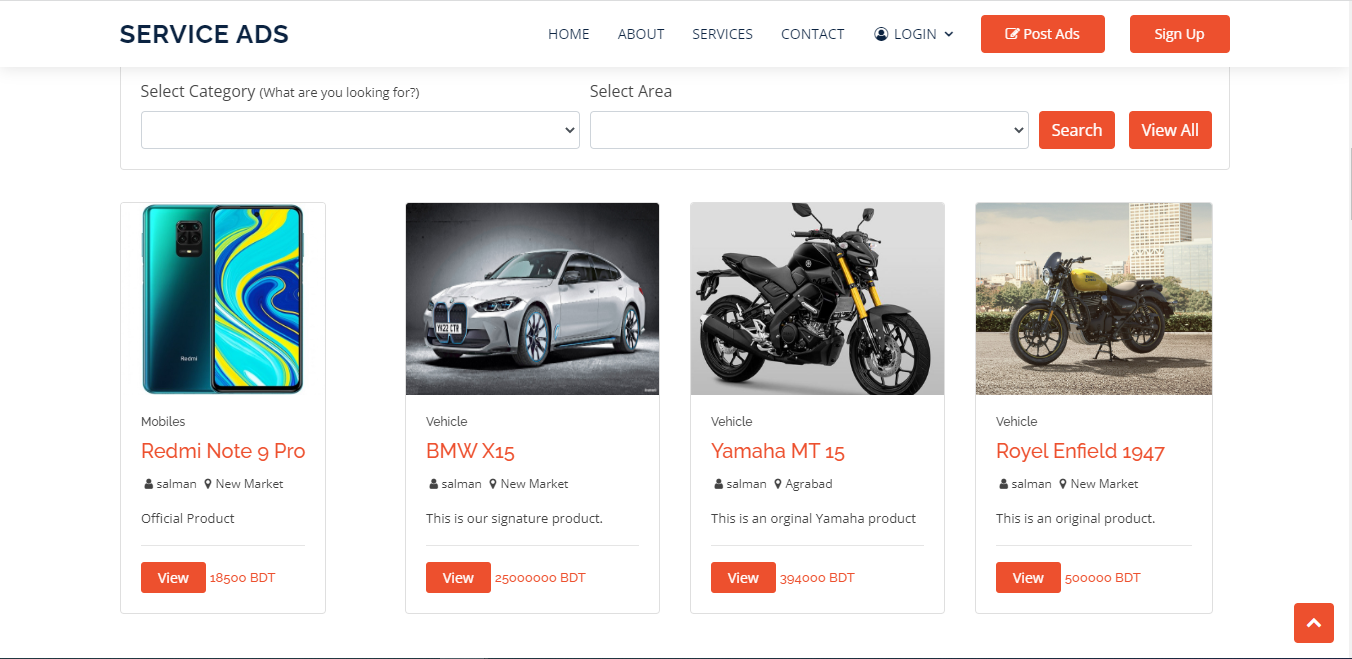
Task: Expand the LOGIN dropdown menu
Action: [x=914, y=34]
